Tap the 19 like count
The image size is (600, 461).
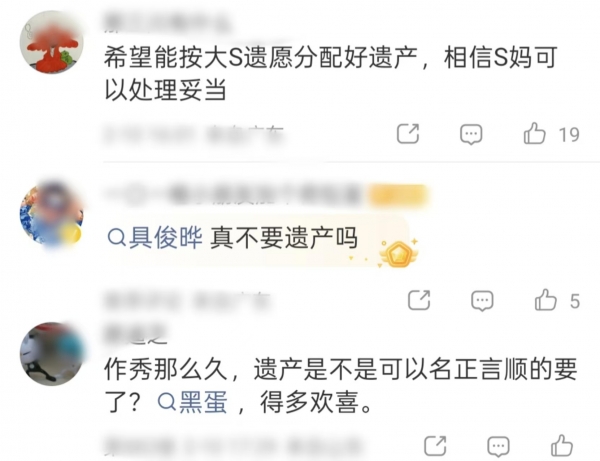(x=569, y=135)
